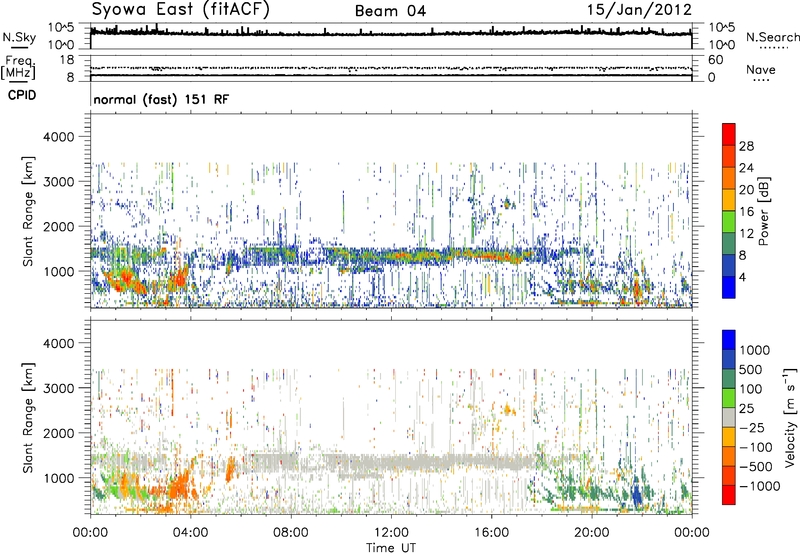Click the 'Freq. [MHz]' axis label
Image resolution: width=800 pixels, height=554 pixels.
pyautogui.click(x=18, y=68)
